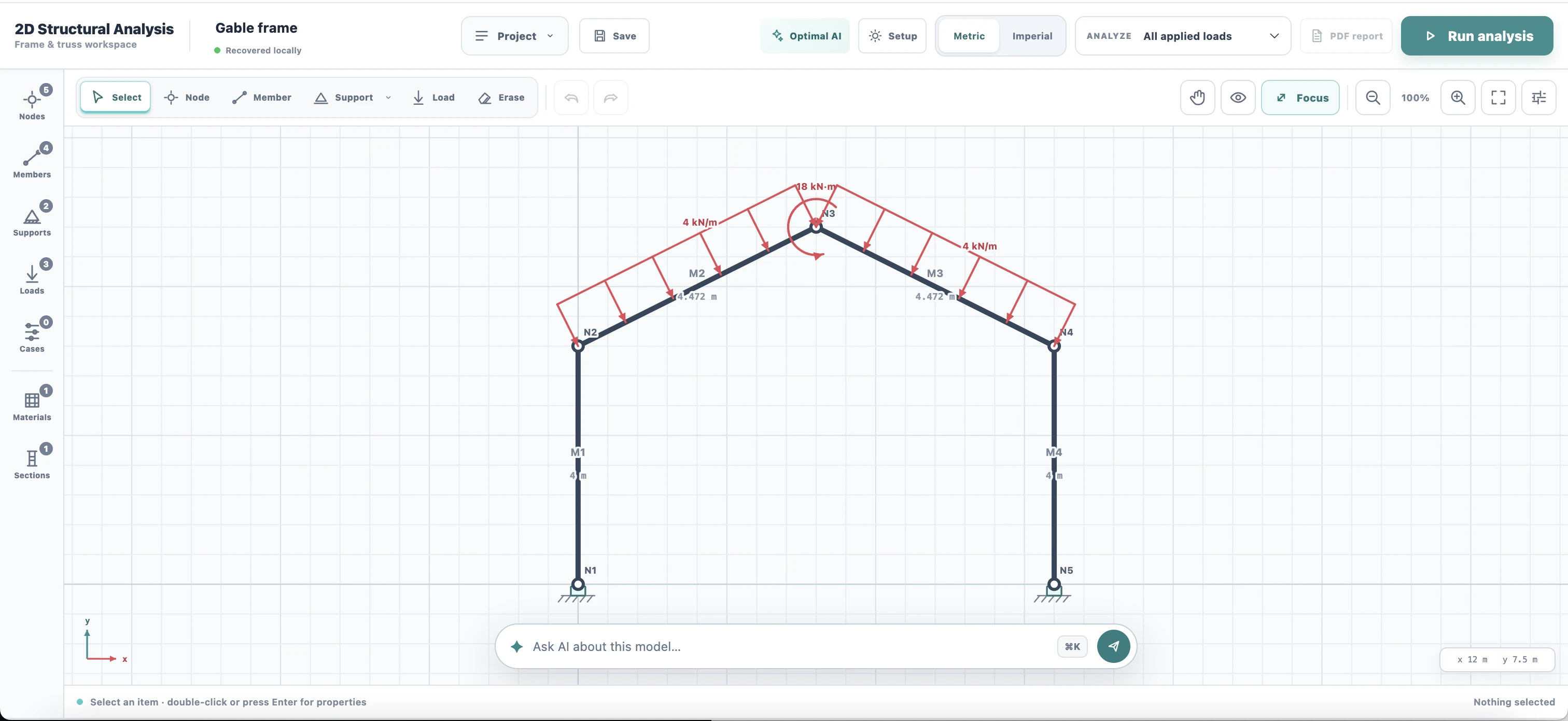Image resolution: width=1568 pixels, height=721 pixels.
Task: Choose the Member drawing tool
Action: point(262,98)
